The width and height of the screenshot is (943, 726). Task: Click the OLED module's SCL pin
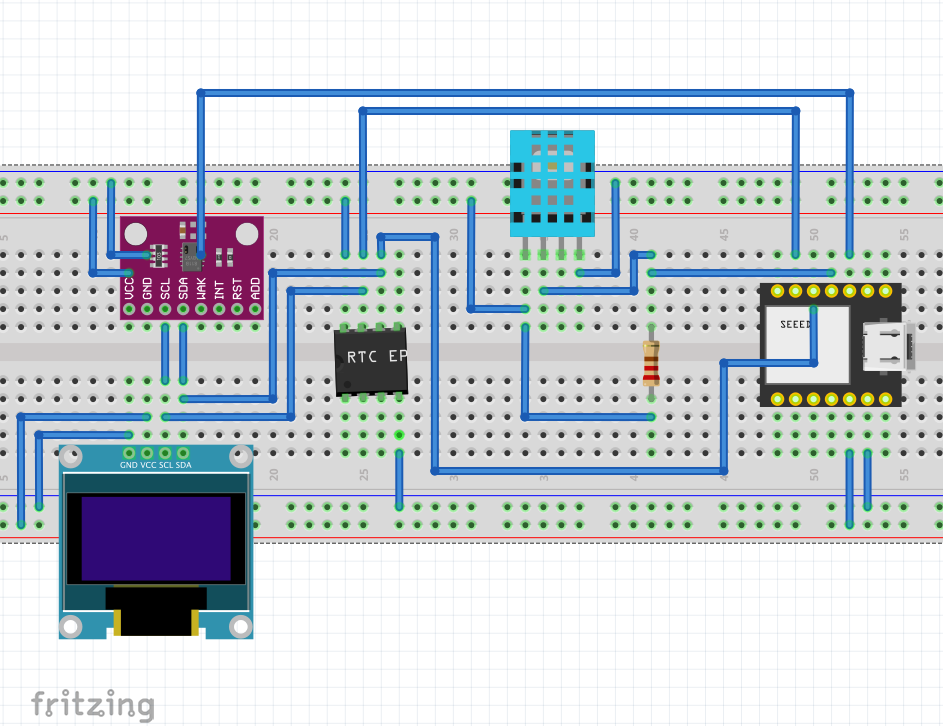pos(165,454)
